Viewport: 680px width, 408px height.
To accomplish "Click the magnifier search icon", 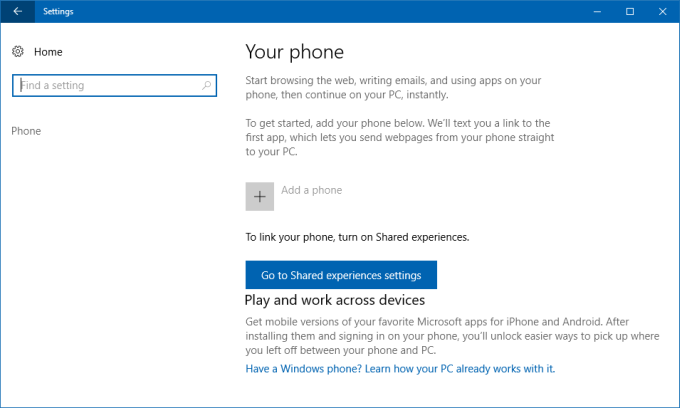I will pos(206,85).
